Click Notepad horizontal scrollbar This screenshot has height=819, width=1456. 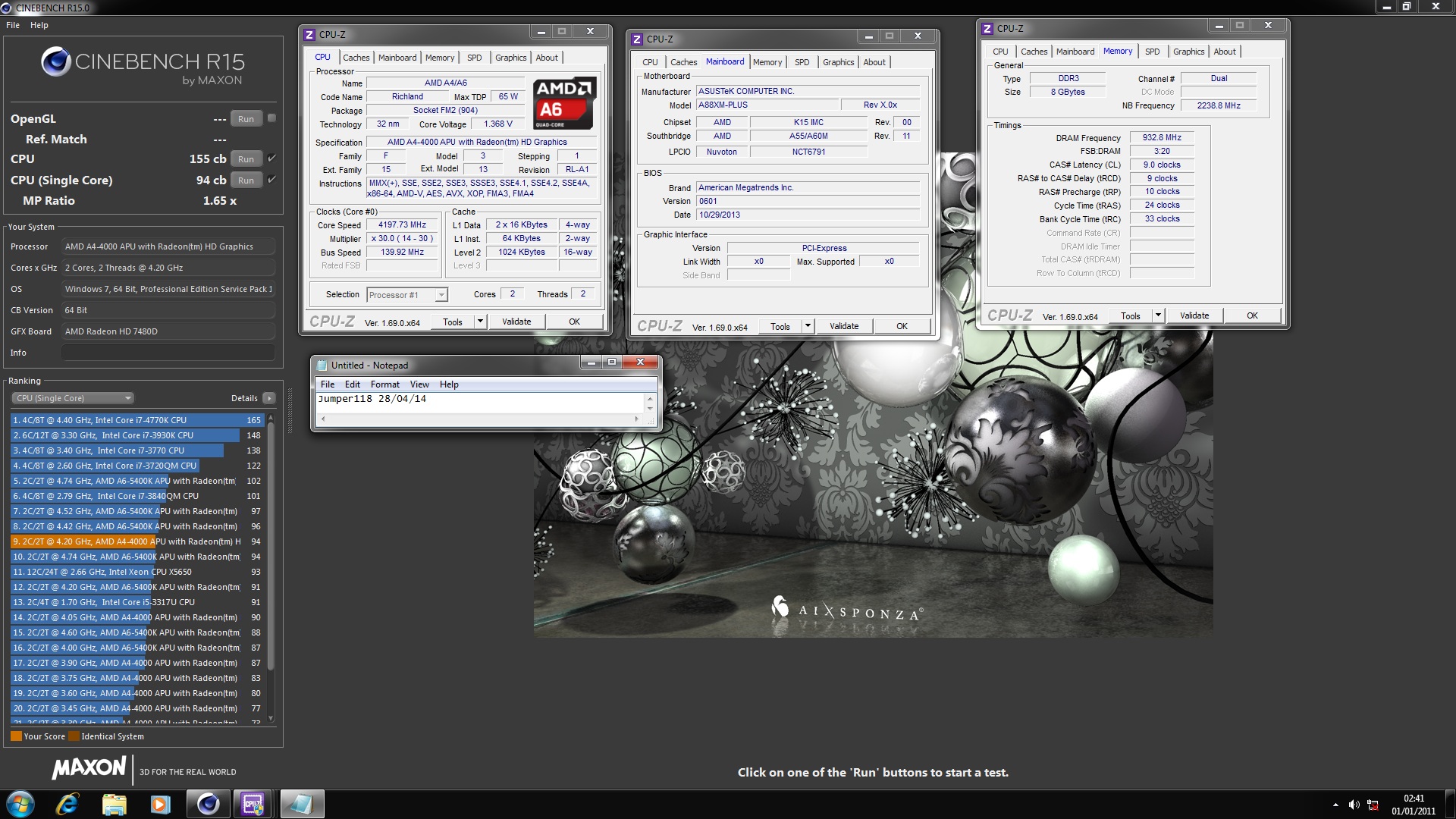[480, 419]
